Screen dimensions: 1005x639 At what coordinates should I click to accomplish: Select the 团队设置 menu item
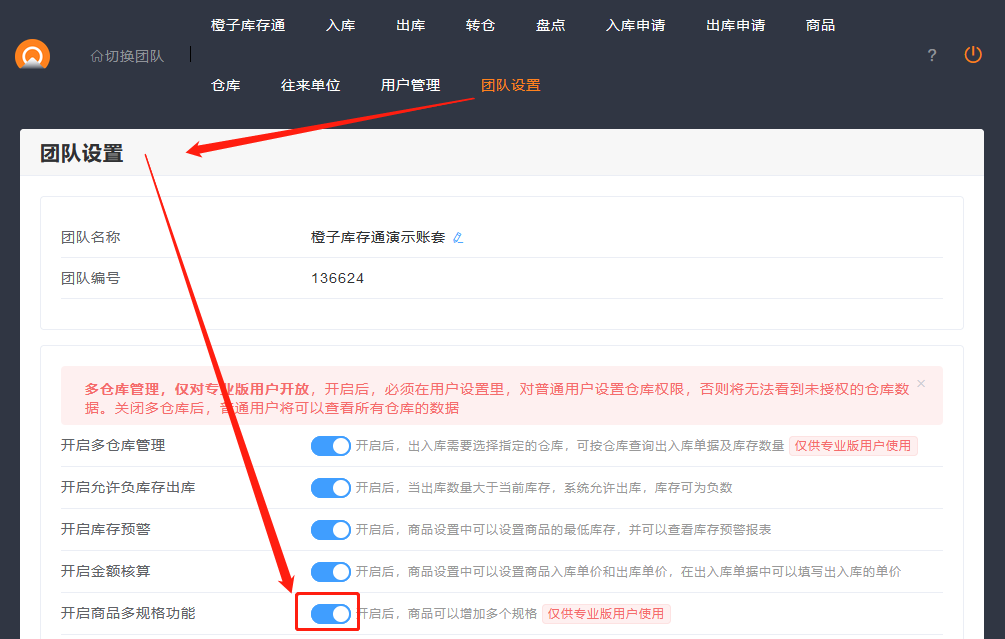click(x=510, y=85)
